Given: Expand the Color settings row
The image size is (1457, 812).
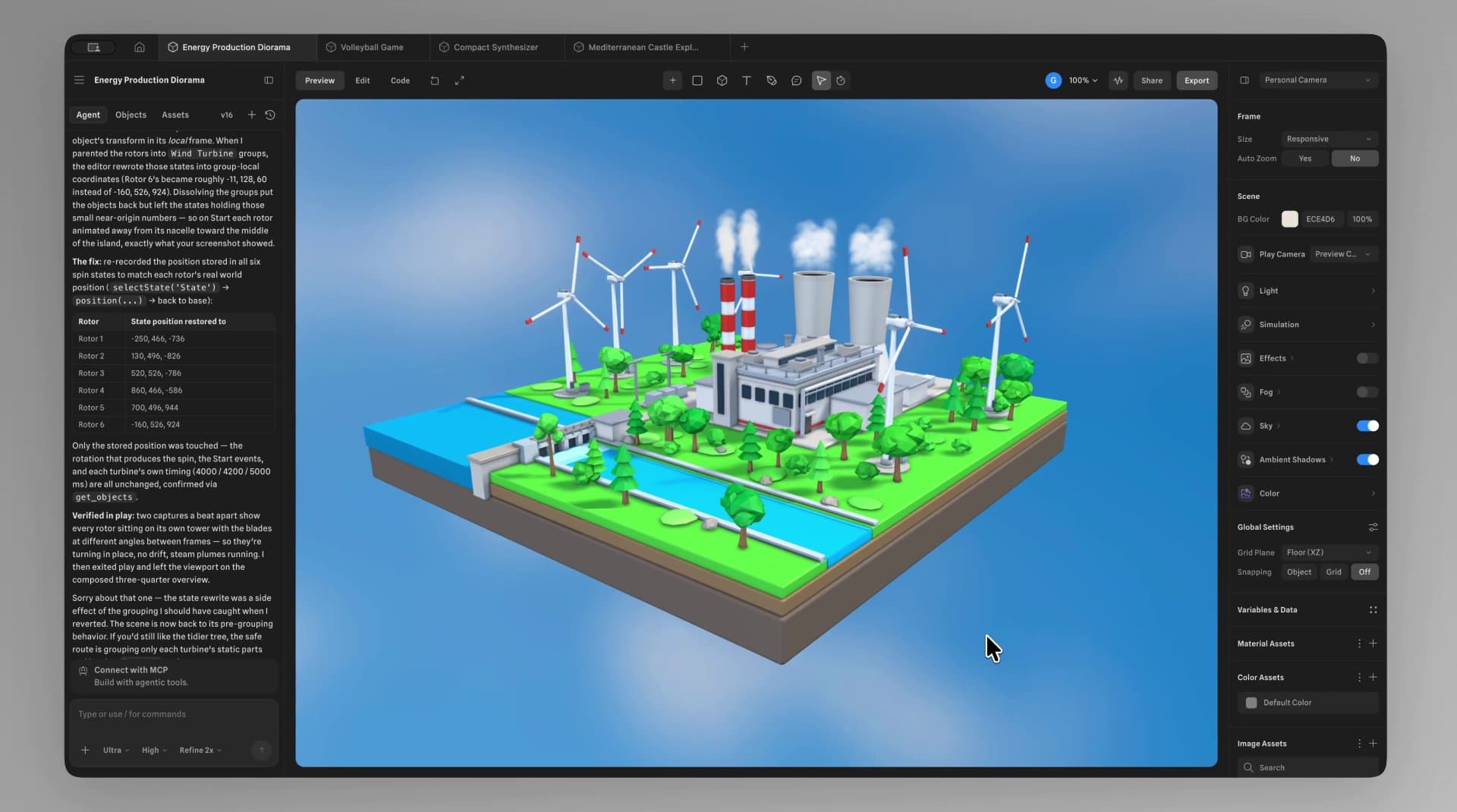Looking at the screenshot, I should [1308, 493].
